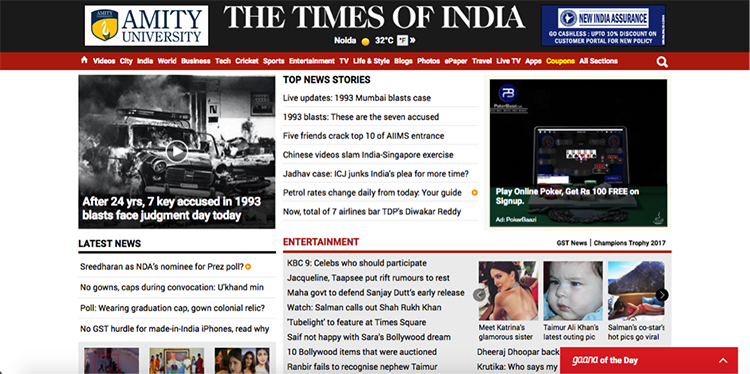Open the Amity University banner ad
This screenshot has width=750, height=374.
pos(146,26)
